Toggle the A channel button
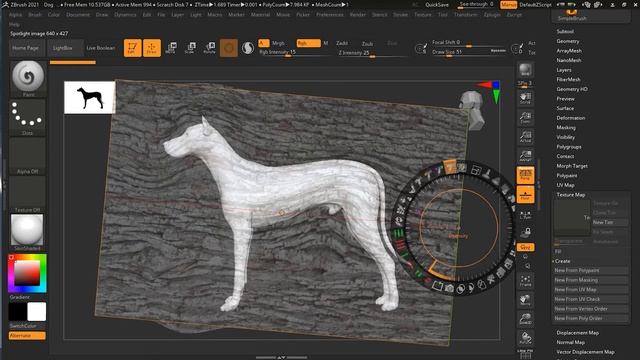 point(264,43)
